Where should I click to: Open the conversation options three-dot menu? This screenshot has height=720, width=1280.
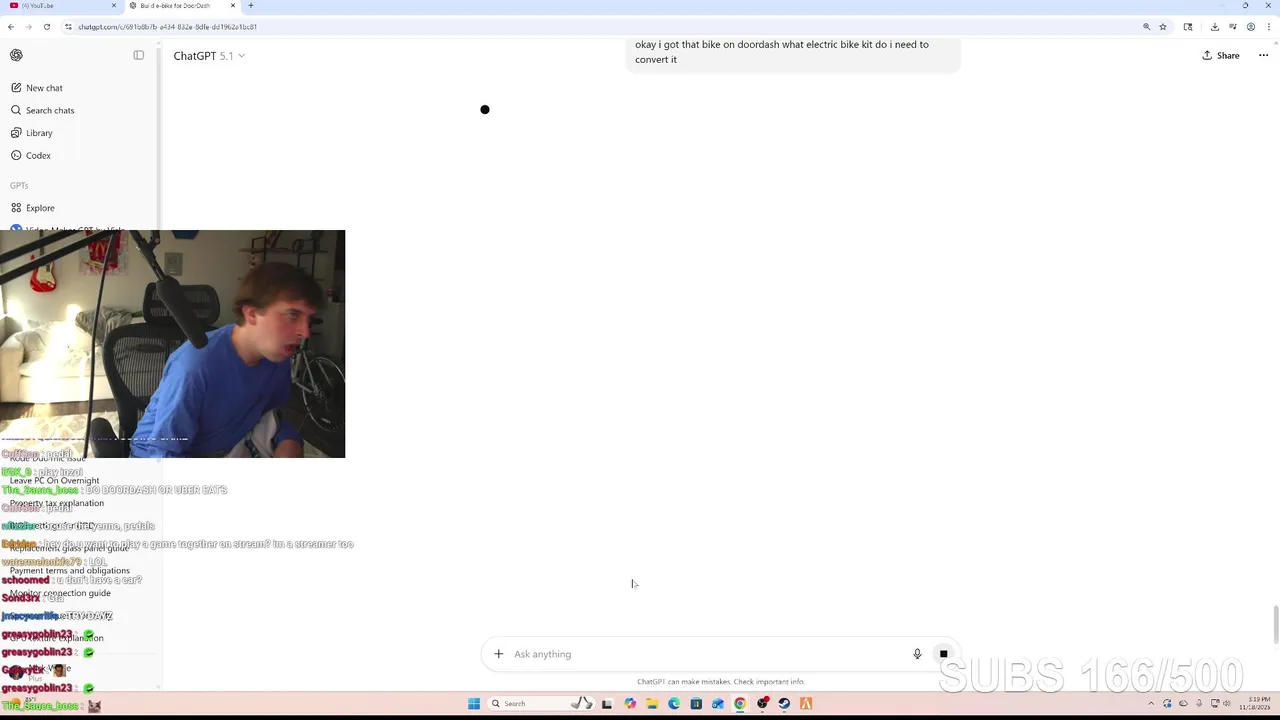tap(1263, 56)
